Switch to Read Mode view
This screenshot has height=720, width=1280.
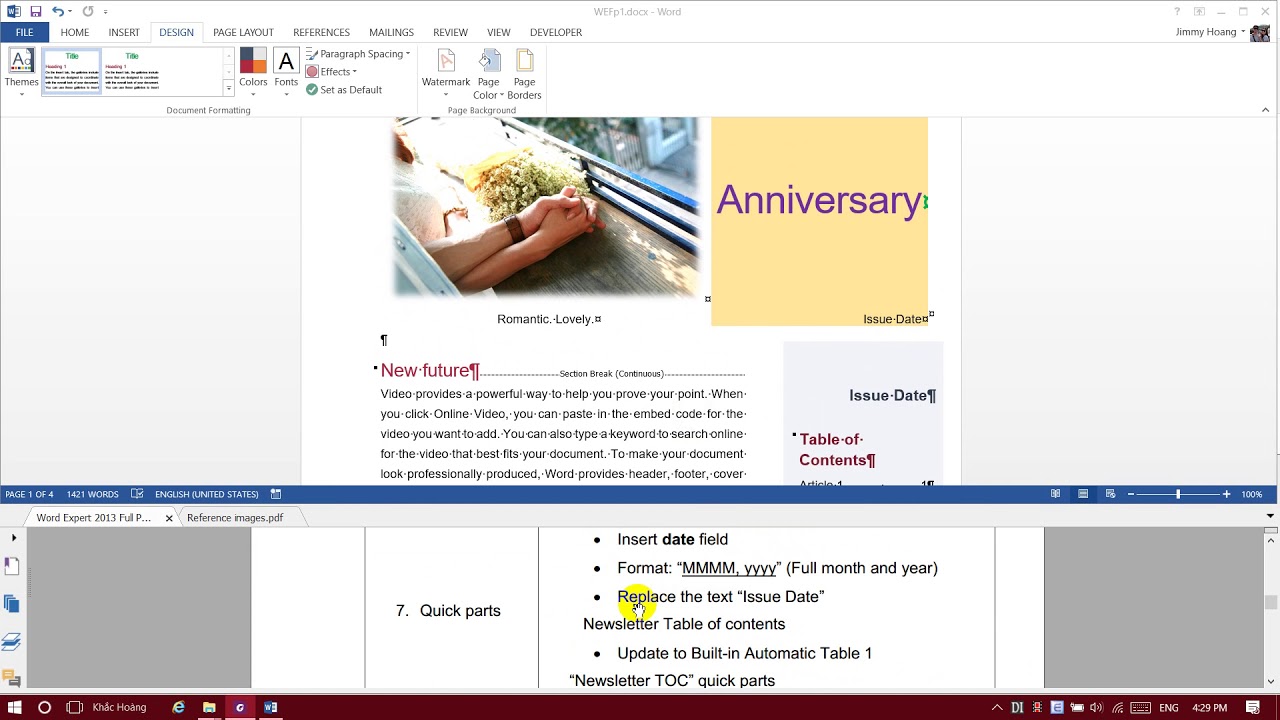click(x=1055, y=494)
